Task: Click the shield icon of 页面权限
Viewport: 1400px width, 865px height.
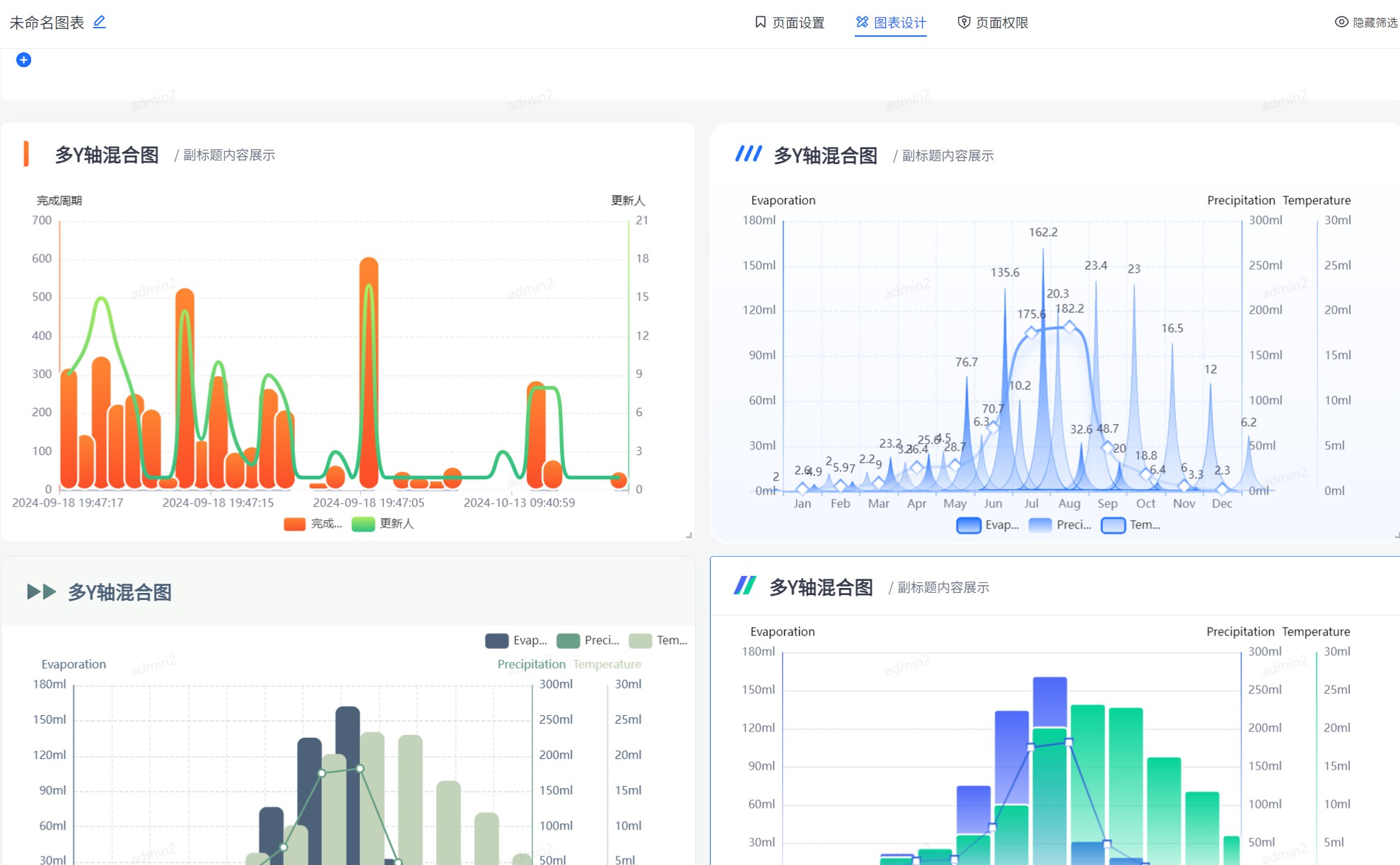Action: [x=964, y=23]
